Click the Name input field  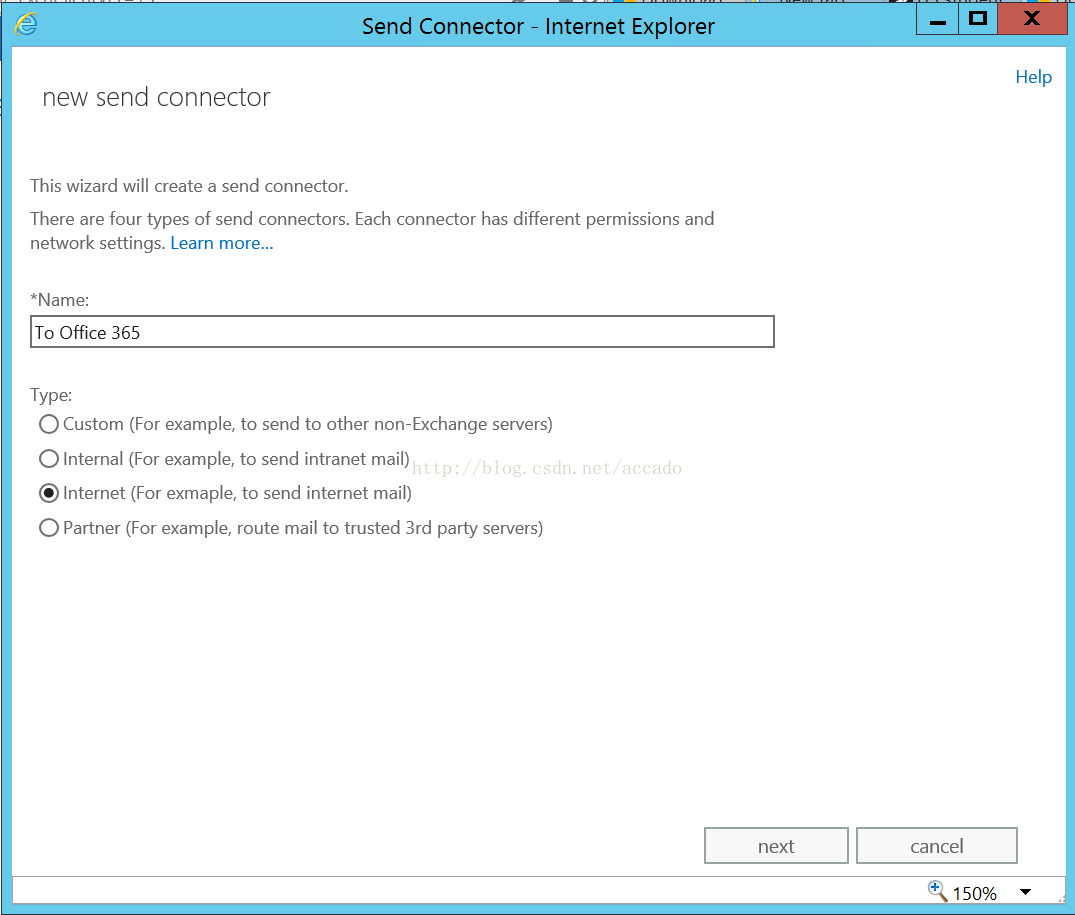[402, 332]
